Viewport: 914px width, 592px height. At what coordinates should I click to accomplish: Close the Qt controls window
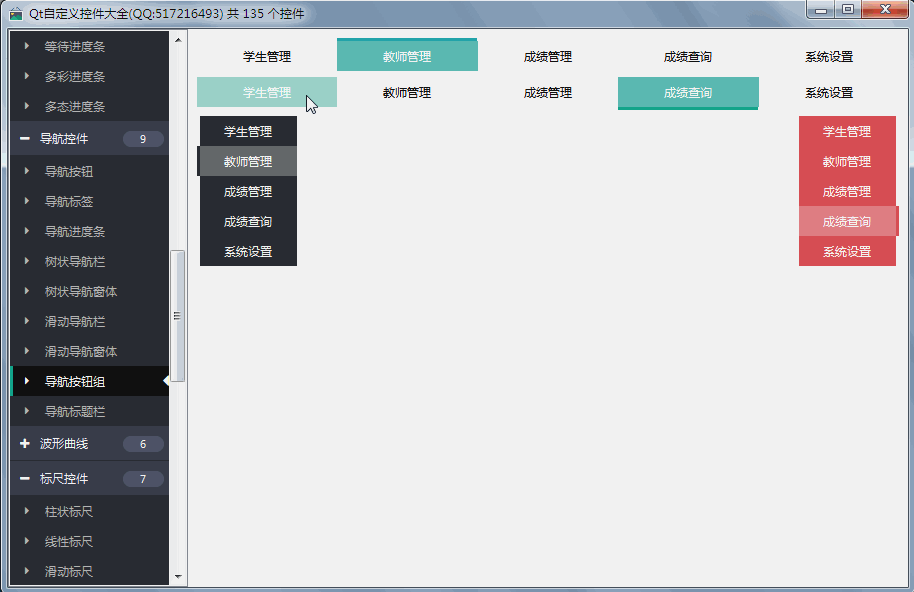tap(885, 10)
